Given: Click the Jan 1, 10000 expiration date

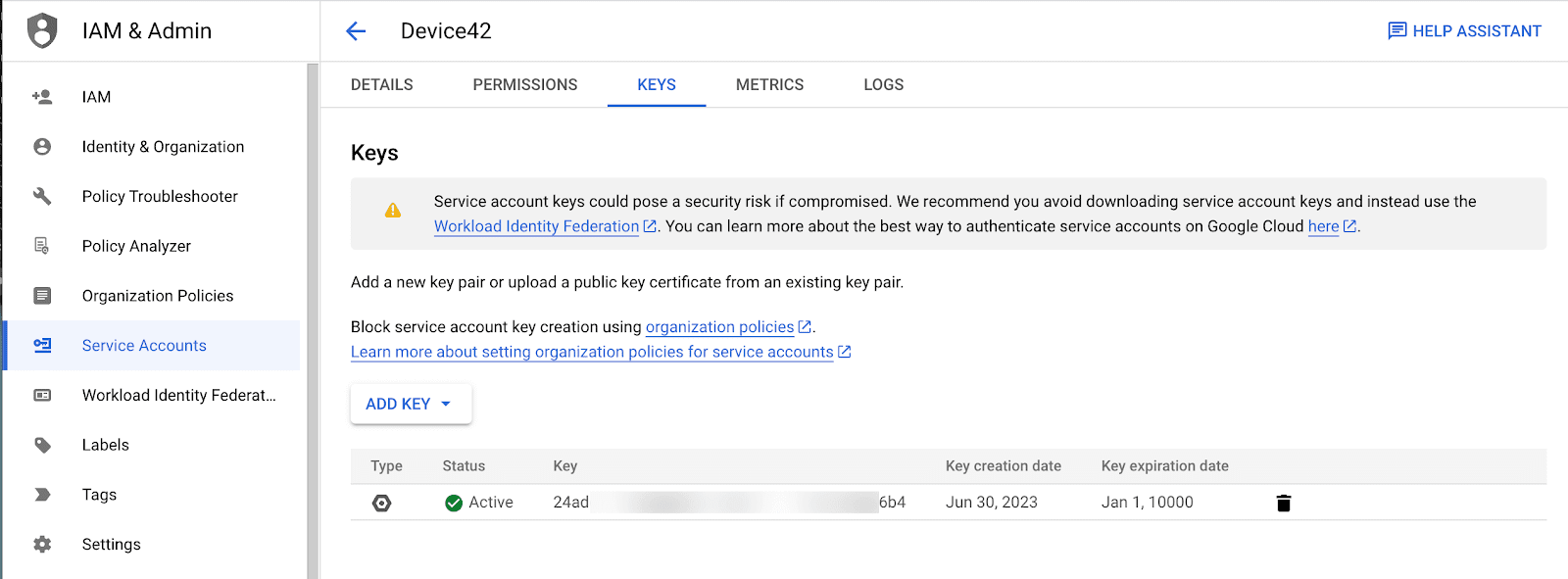Looking at the screenshot, I should [x=1148, y=503].
